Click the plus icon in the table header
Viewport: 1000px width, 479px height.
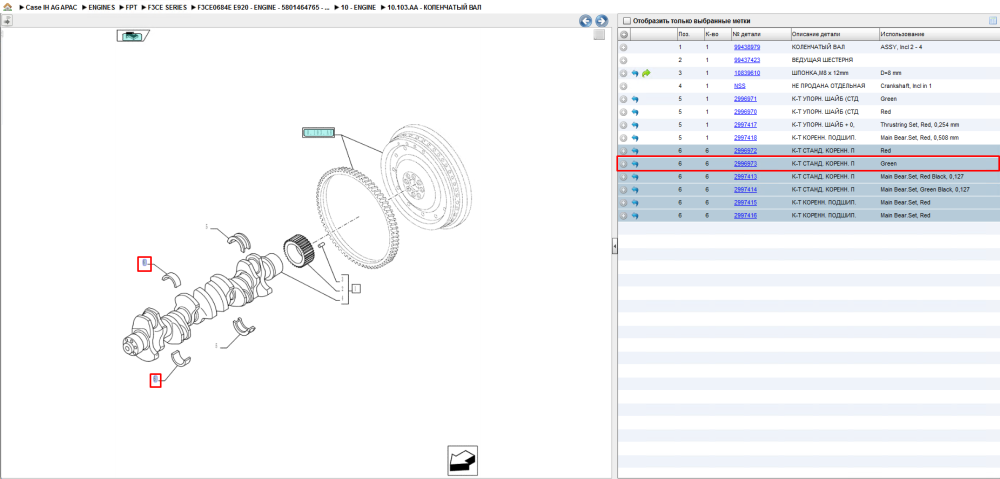(624, 34)
